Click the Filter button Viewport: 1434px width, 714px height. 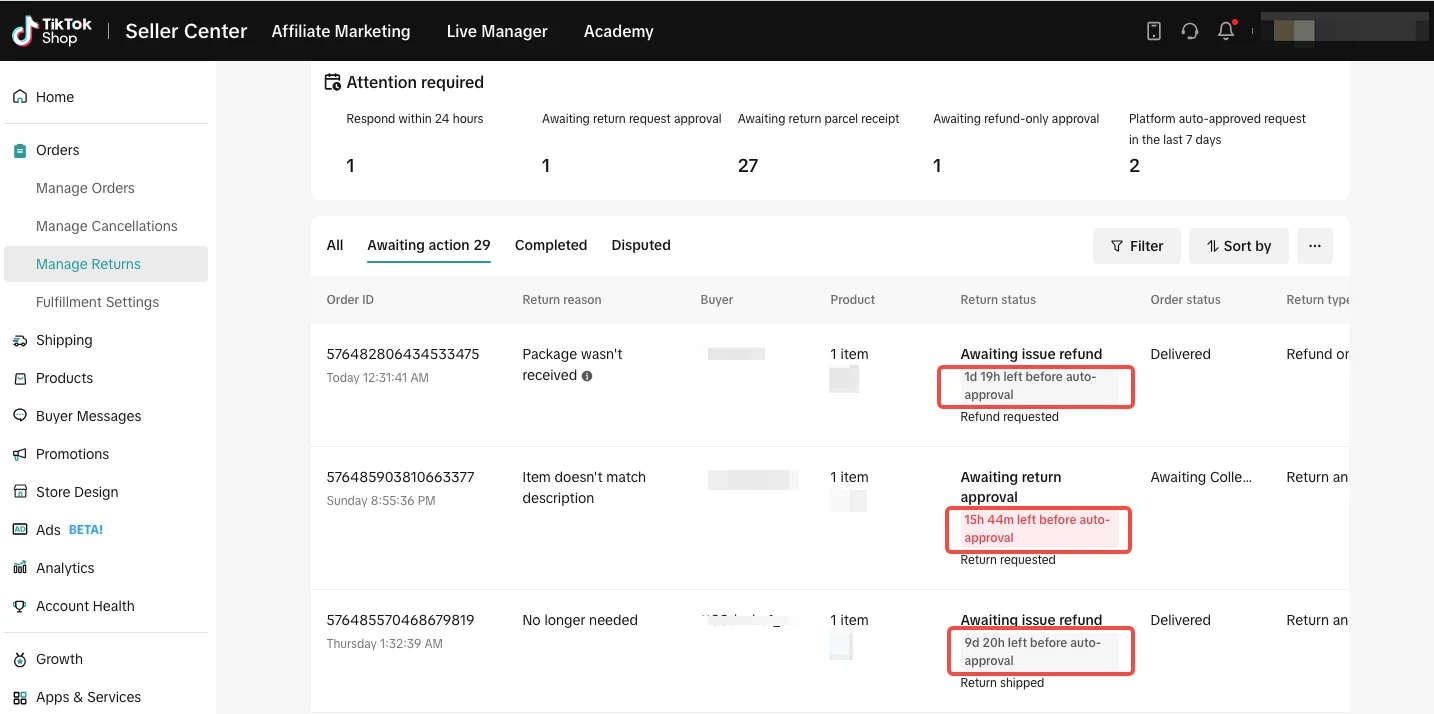tap(1136, 246)
